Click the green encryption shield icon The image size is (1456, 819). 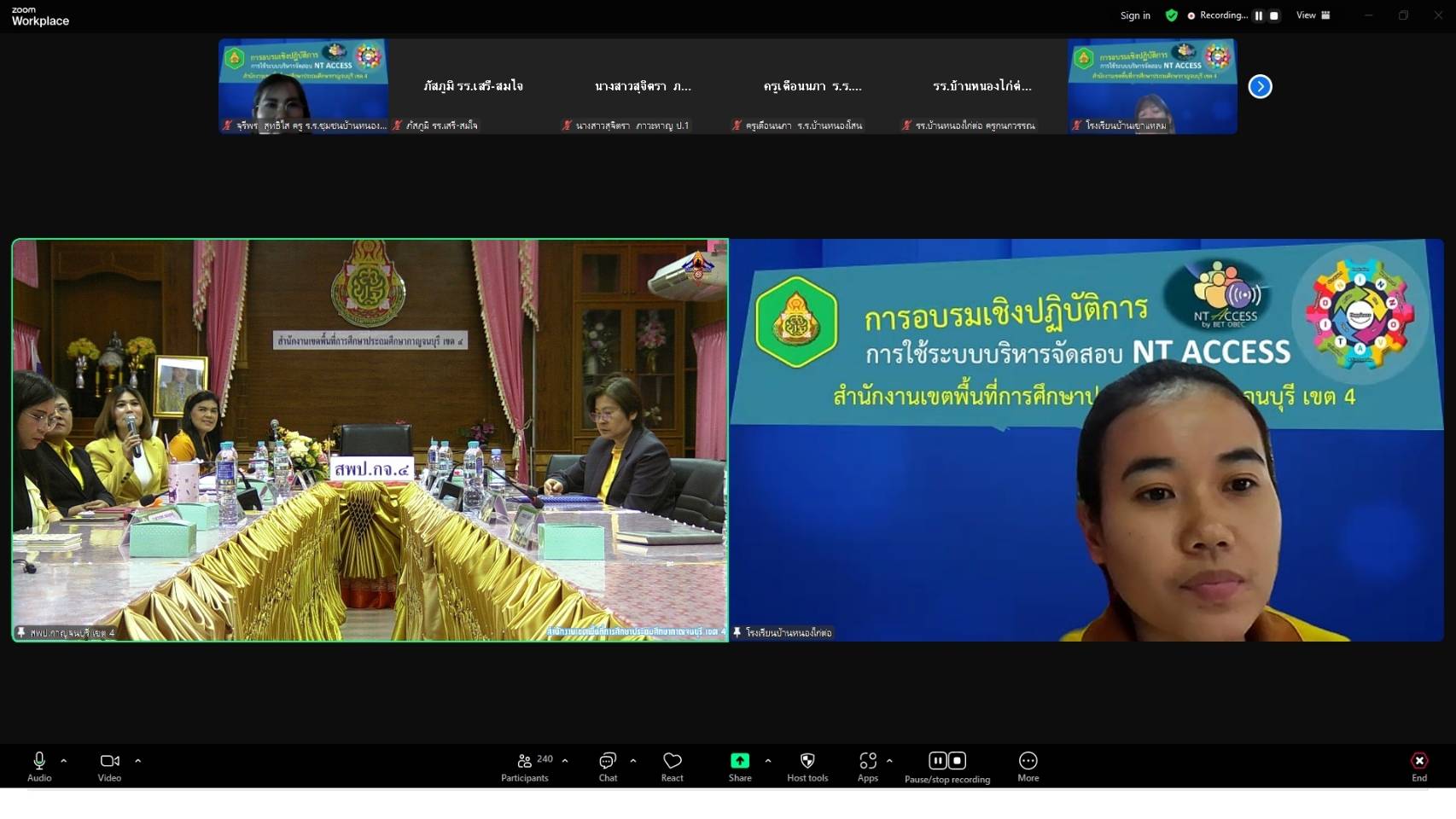1172,15
